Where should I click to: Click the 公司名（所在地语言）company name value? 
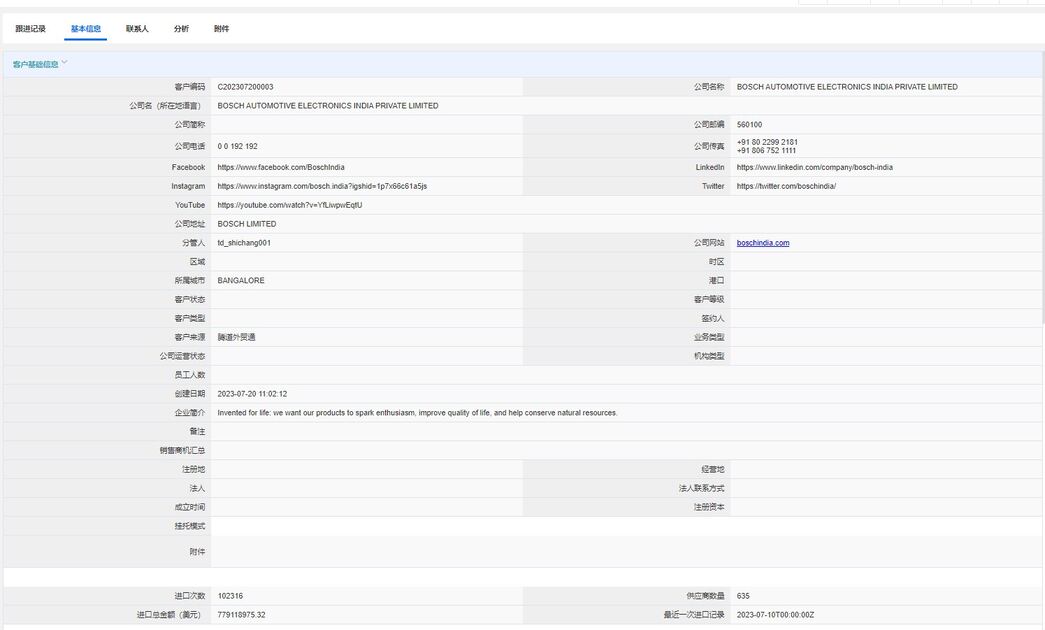point(328,105)
